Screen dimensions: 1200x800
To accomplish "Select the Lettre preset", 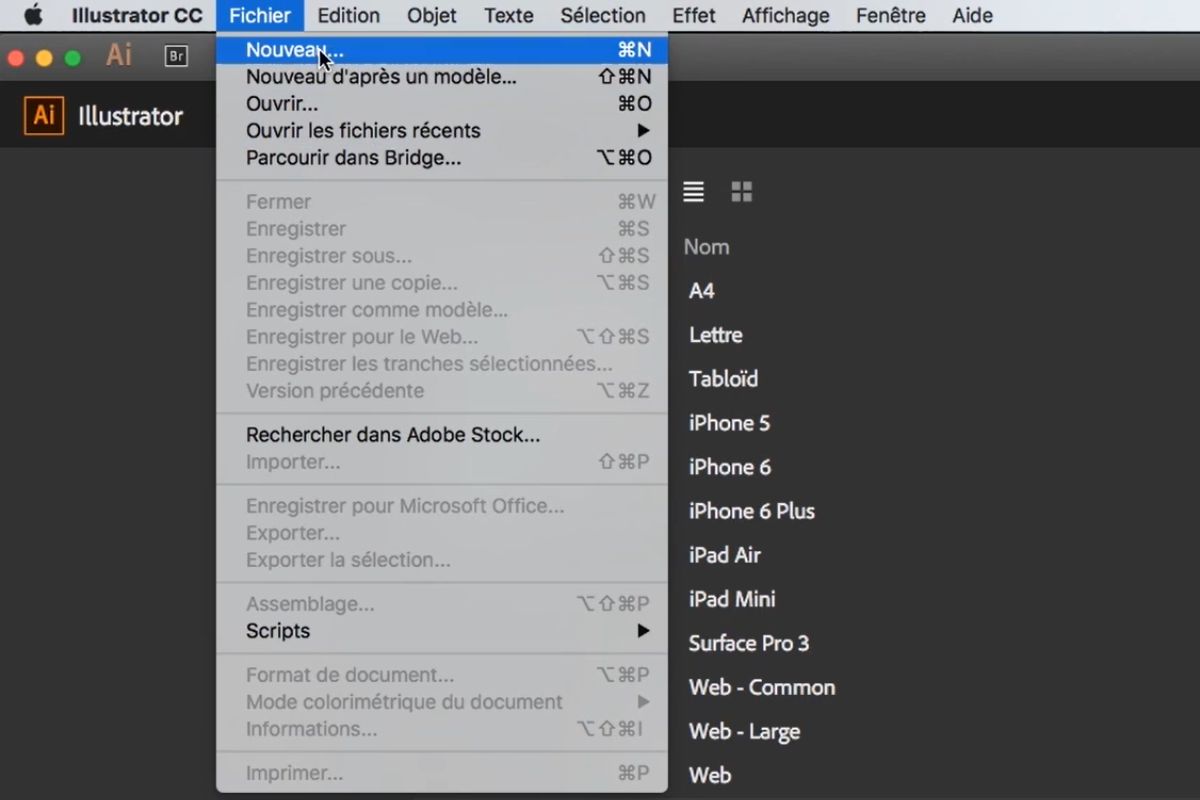I will (x=716, y=335).
